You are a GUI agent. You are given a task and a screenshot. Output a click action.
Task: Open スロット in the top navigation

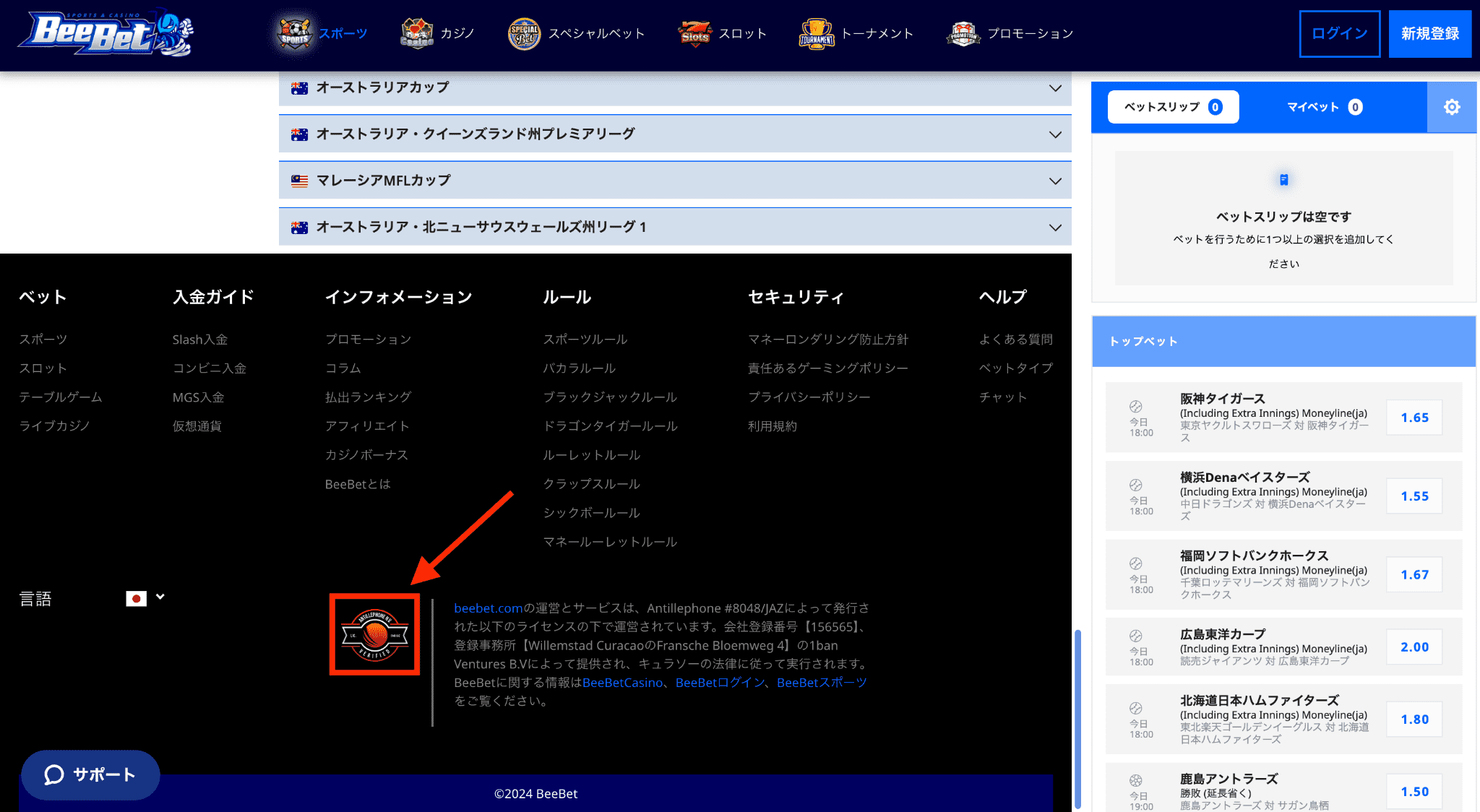(x=743, y=33)
